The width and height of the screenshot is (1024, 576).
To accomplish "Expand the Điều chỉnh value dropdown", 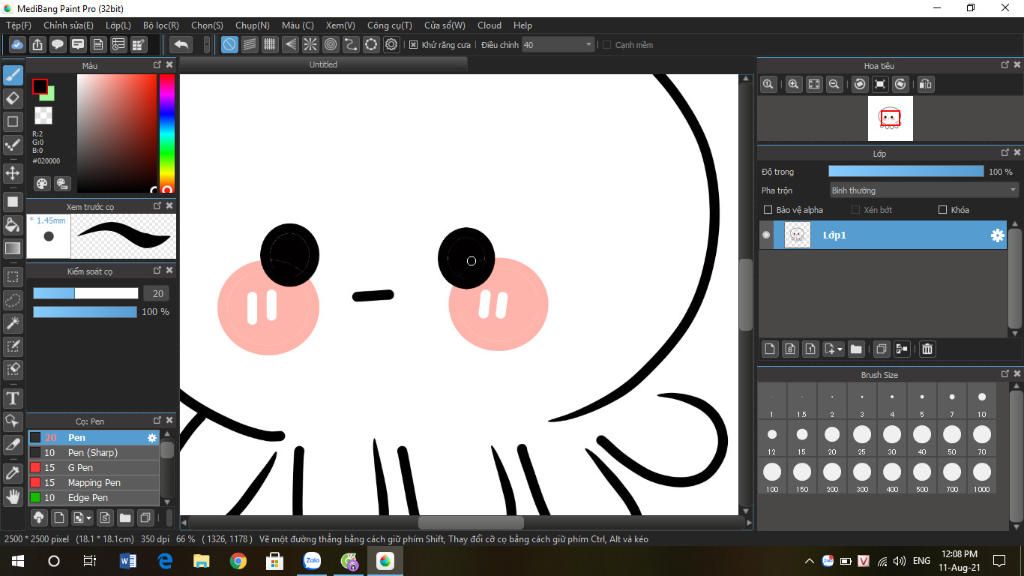I will (588, 45).
